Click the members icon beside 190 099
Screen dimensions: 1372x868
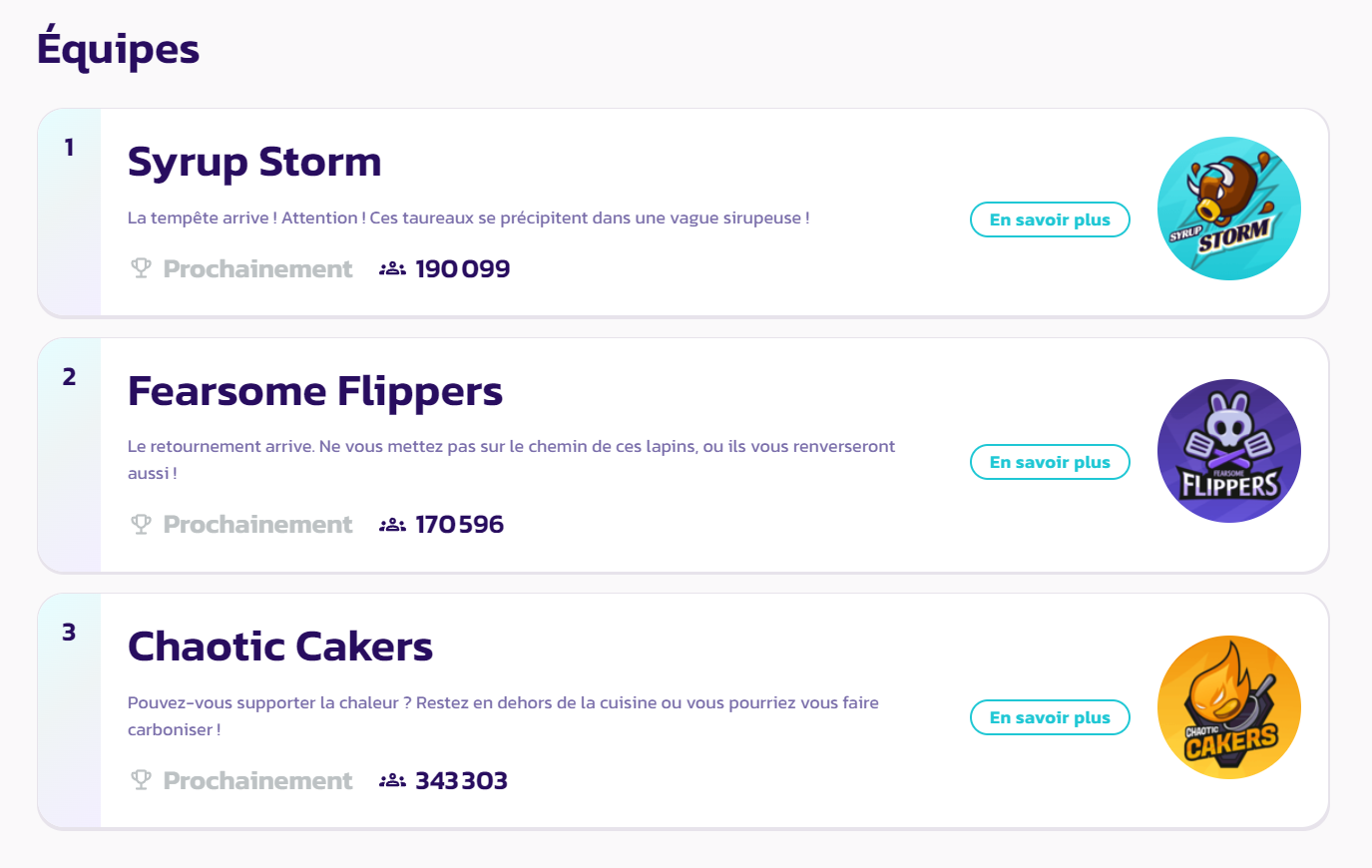(392, 268)
